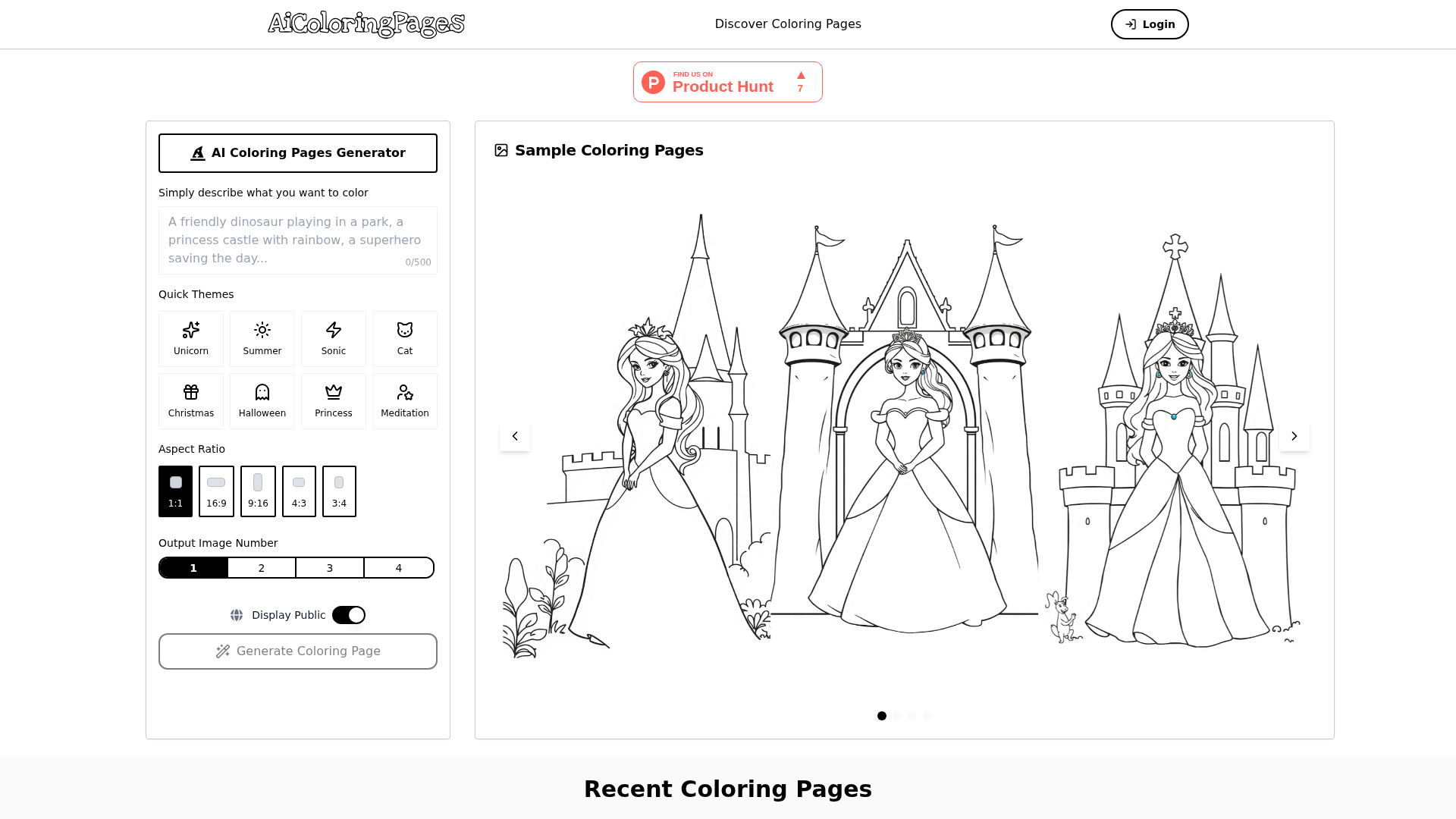The height and width of the screenshot is (819, 1456).
Task: Choose the Christmas gift theme
Action: pyautogui.click(x=191, y=400)
